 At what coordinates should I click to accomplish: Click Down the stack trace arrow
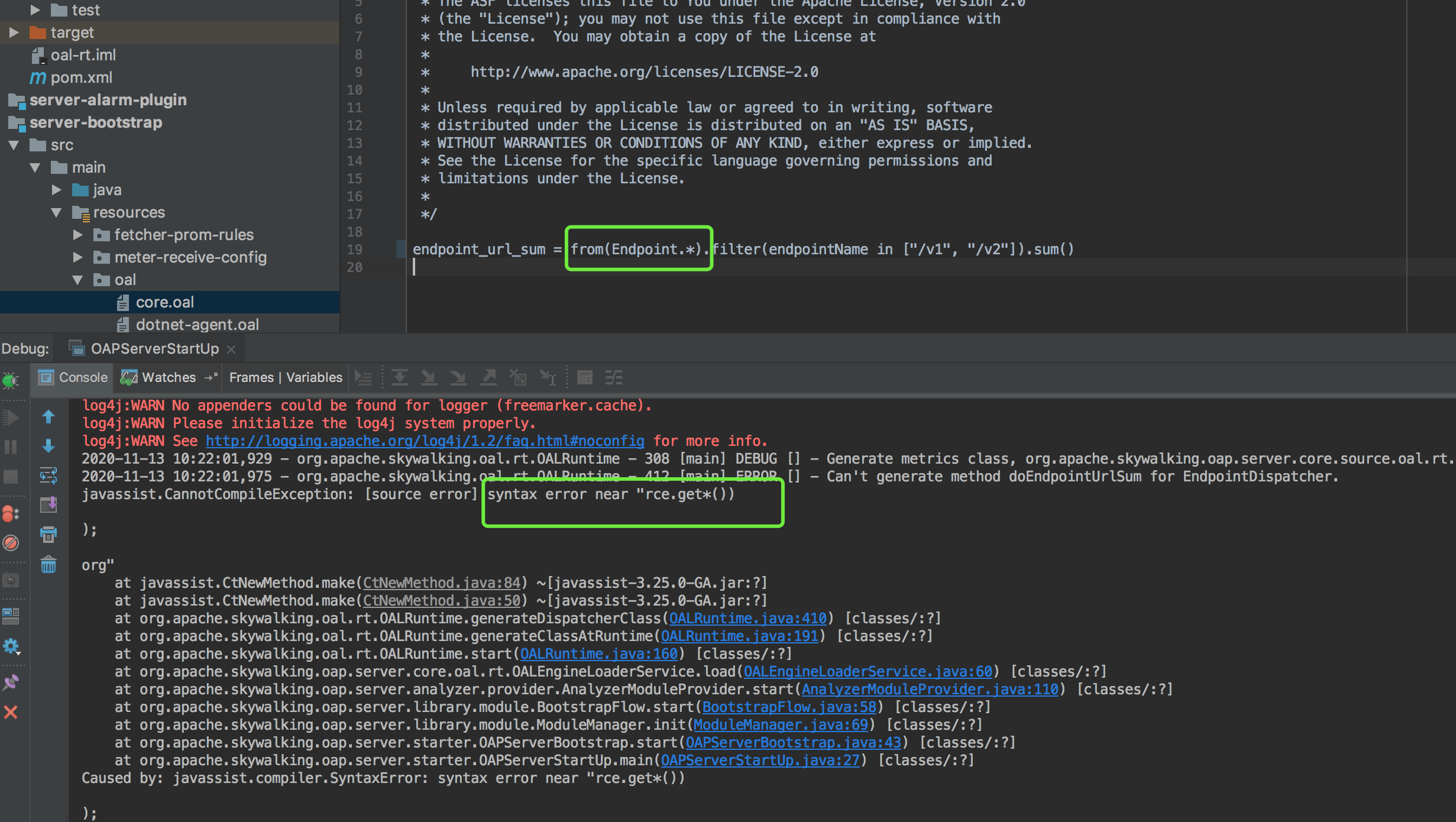[x=48, y=446]
